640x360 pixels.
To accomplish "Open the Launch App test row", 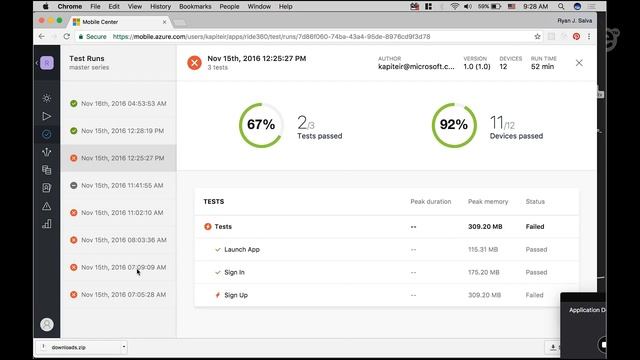I will pyautogui.click(x=387, y=249).
